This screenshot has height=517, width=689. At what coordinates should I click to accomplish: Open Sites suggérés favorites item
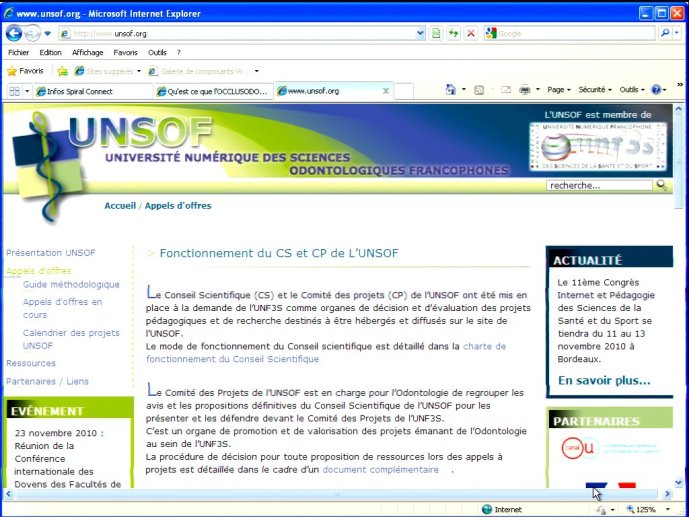(x=108, y=71)
